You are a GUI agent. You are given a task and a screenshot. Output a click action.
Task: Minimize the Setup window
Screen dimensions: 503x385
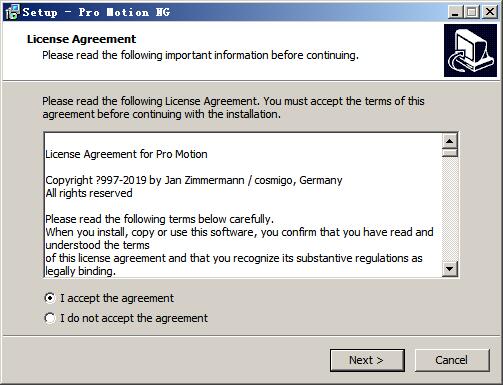click(x=455, y=12)
